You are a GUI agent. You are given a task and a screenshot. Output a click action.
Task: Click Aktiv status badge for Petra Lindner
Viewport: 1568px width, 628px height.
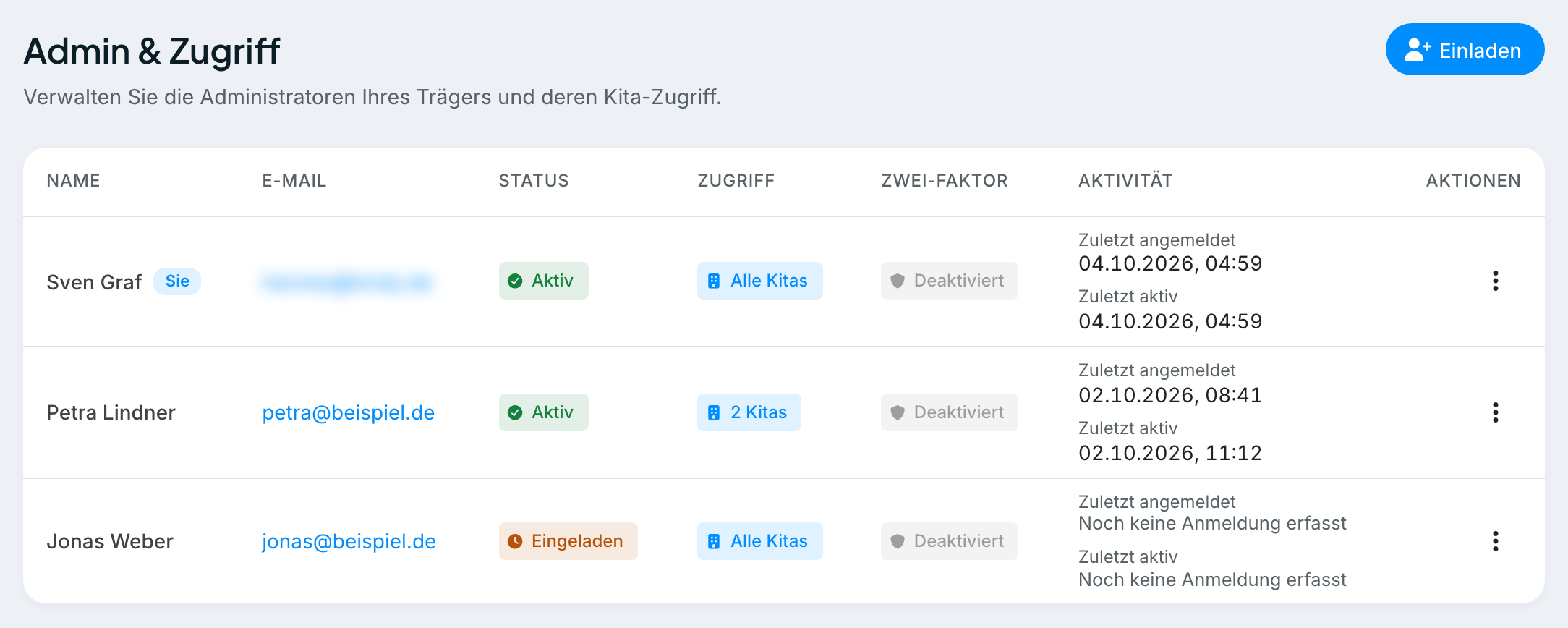[x=543, y=412]
